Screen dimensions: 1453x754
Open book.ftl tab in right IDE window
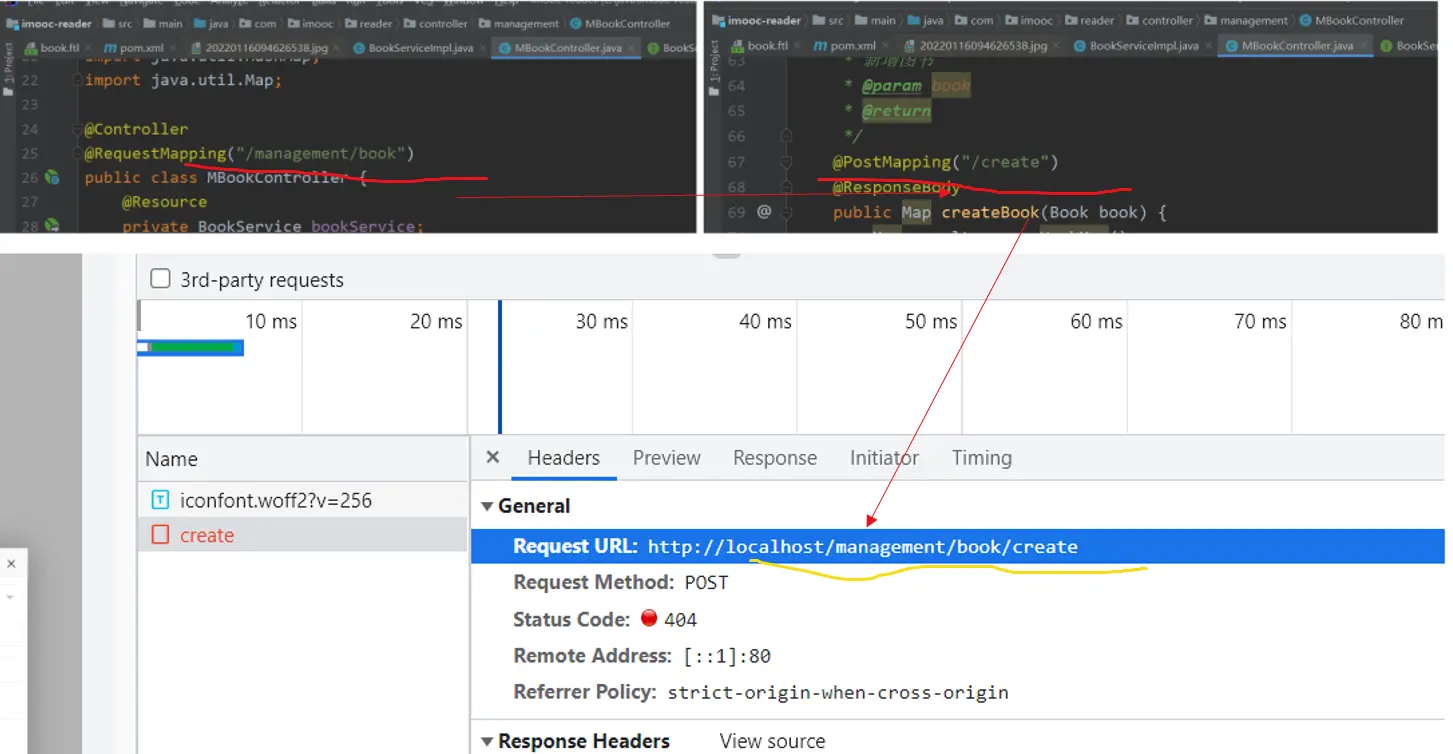coord(767,46)
